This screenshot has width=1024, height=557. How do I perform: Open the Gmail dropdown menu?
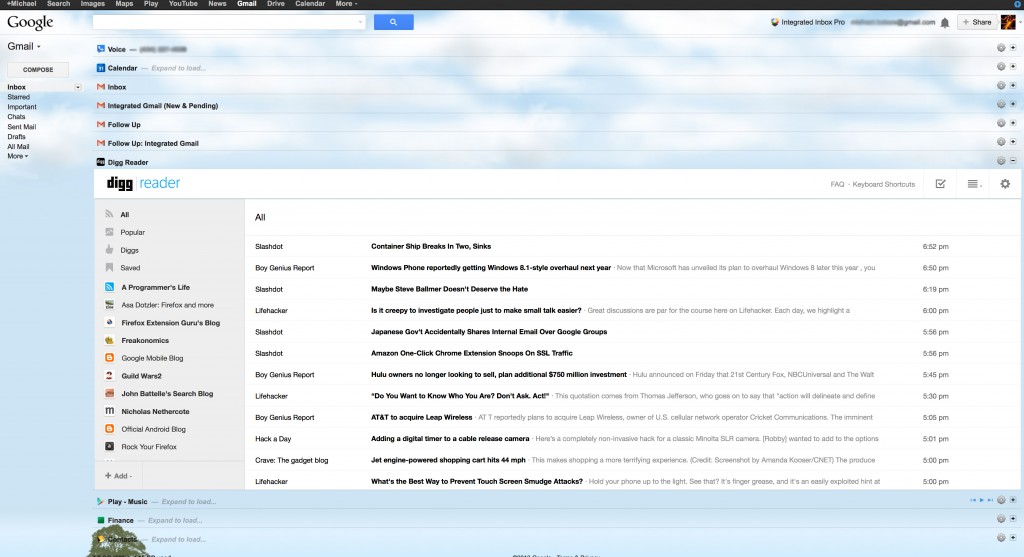pos(24,46)
